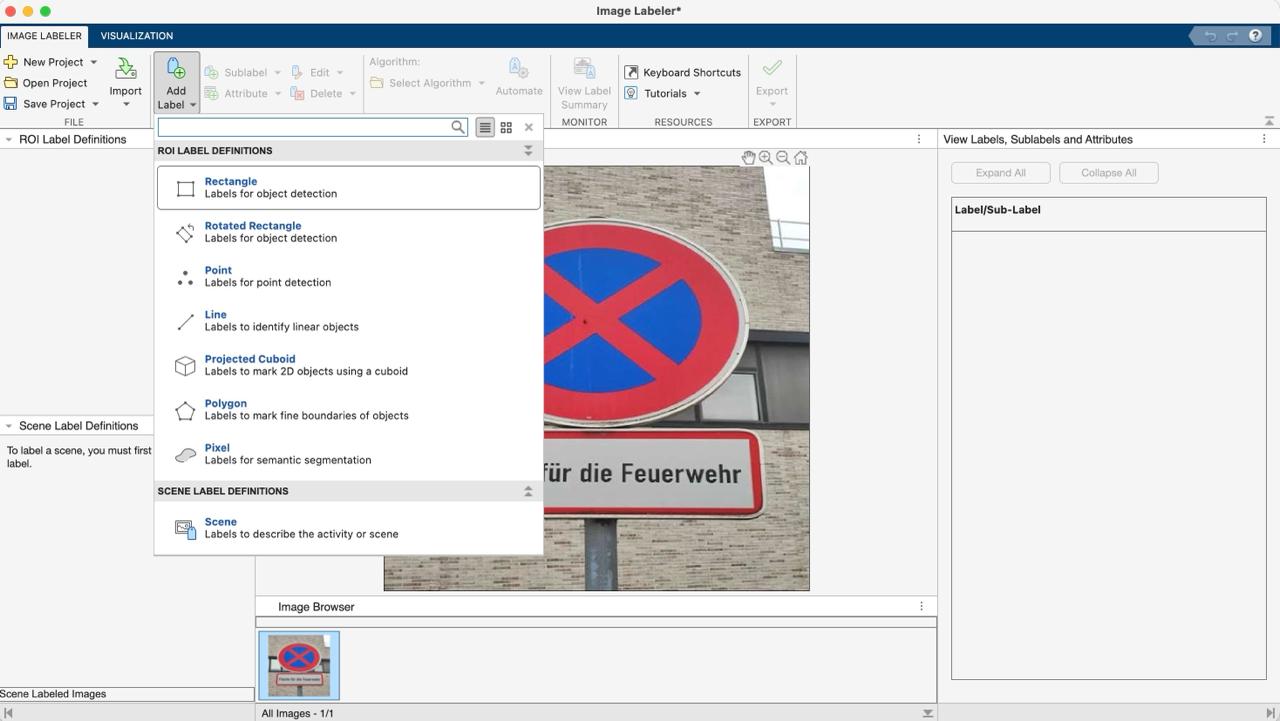Viewport: 1280px width, 721px height.
Task: Switch gallery to grid view
Action: click(506, 127)
